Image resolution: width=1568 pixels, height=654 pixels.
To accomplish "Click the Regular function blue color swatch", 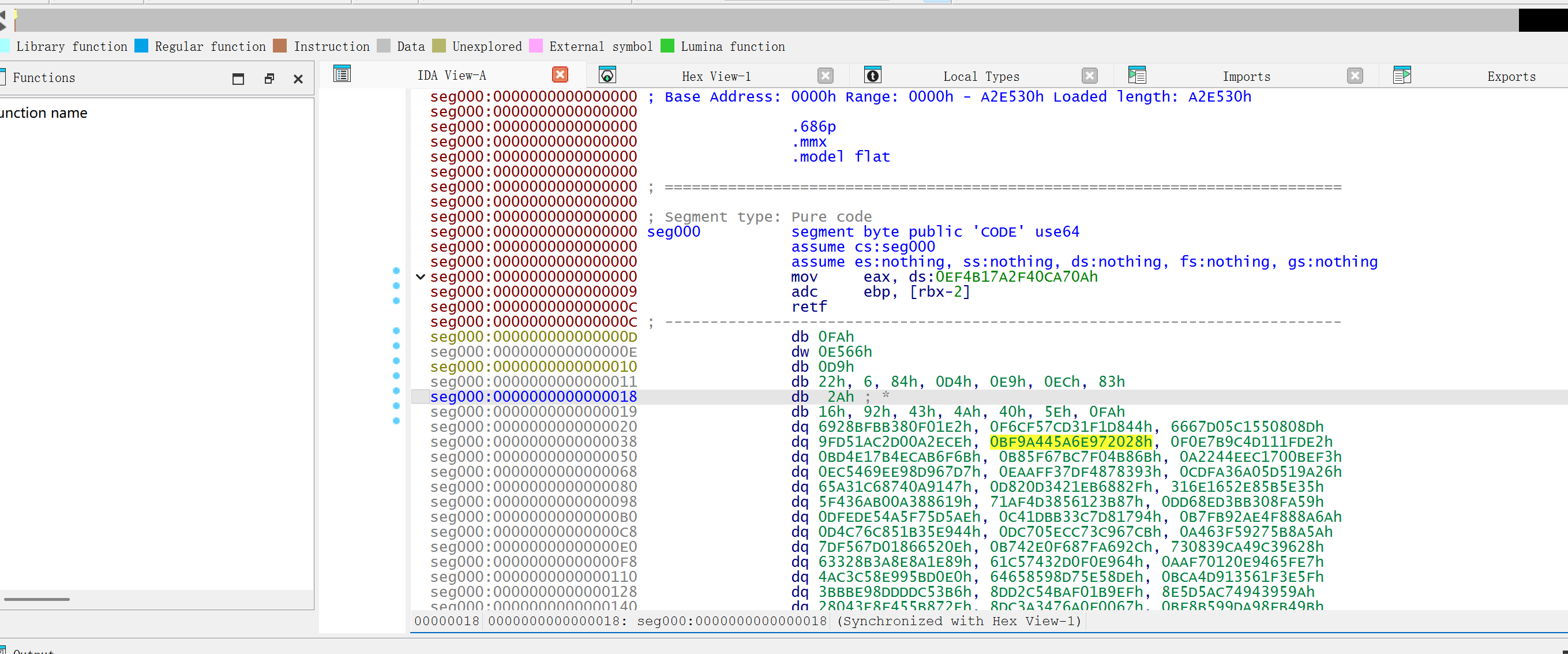I will click(141, 46).
